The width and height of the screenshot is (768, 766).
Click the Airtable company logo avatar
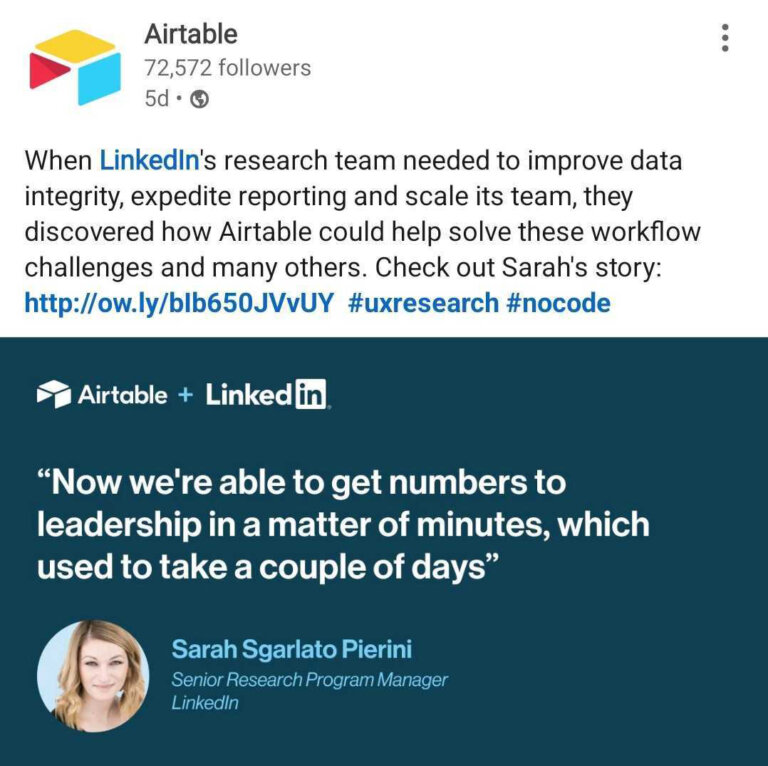tap(72, 67)
